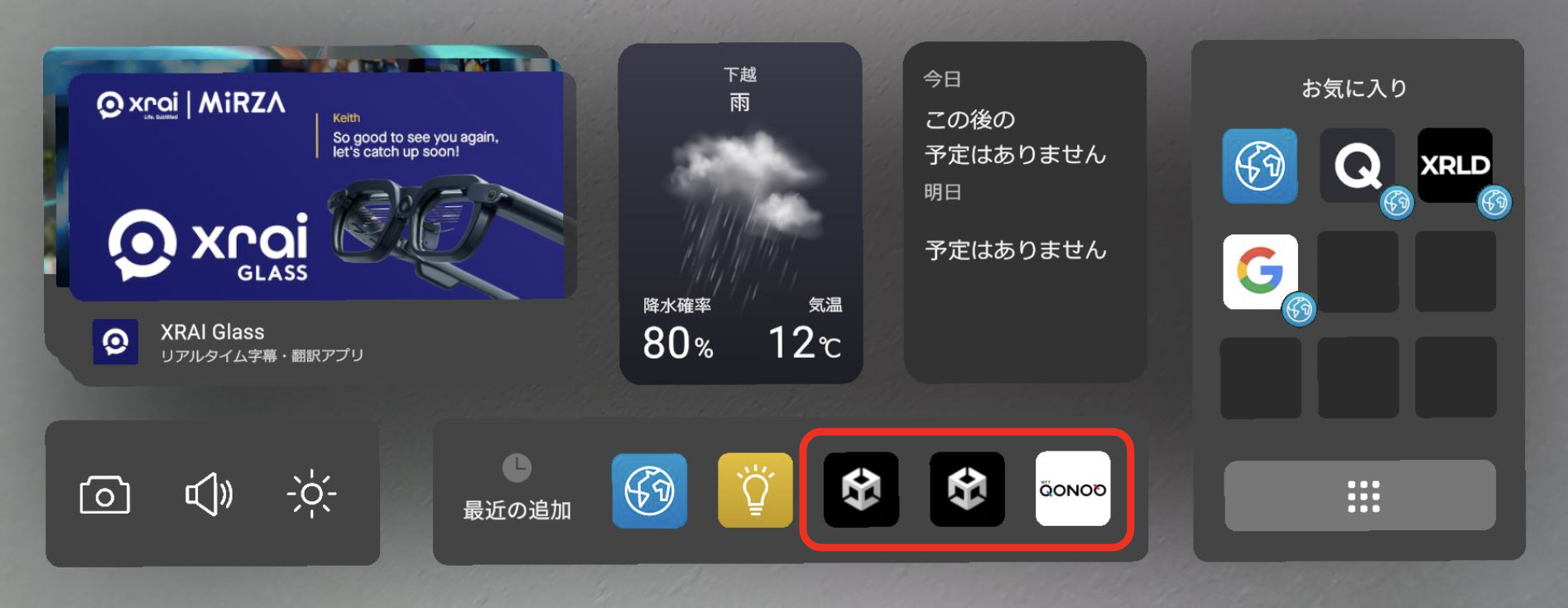The height and width of the screenshot is (608, 1568).
Task: Open the XRAI Glass app listing
Action: point(228,342)
